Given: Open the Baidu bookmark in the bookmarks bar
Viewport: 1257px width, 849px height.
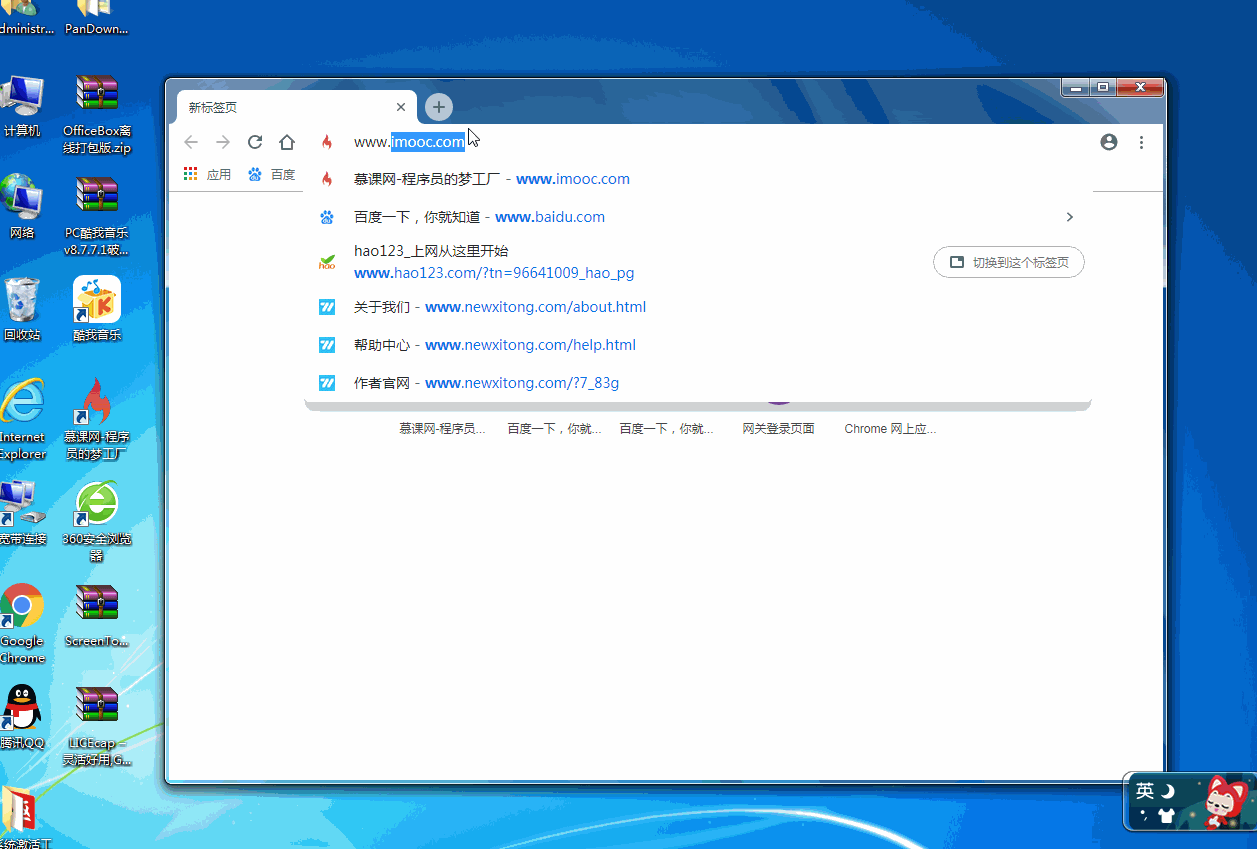Looking at the screenshot, I should click(271, 174).
